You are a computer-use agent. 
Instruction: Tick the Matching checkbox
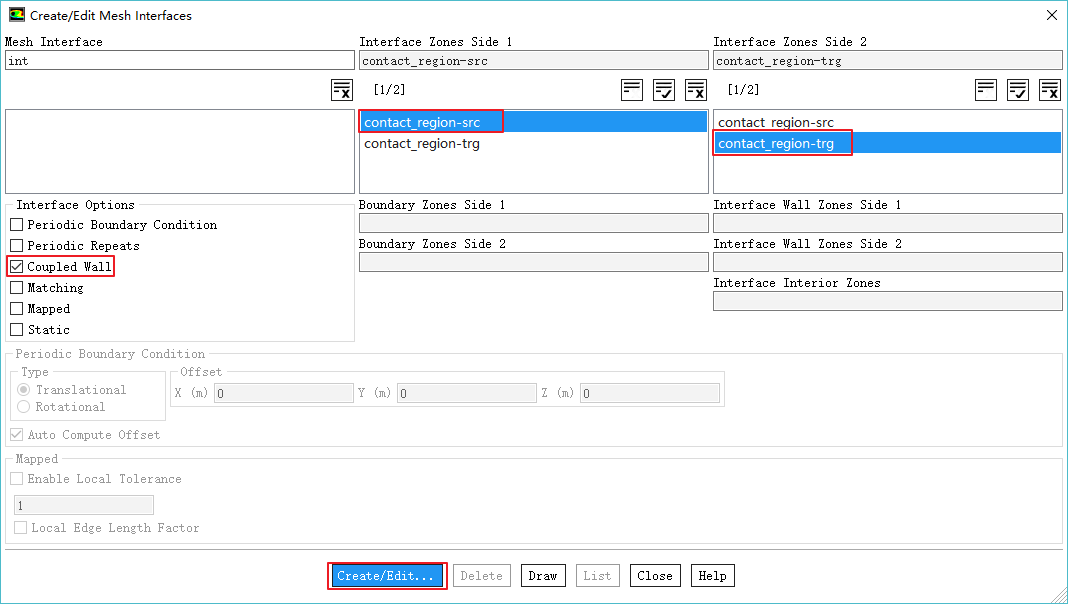[17, 288]
